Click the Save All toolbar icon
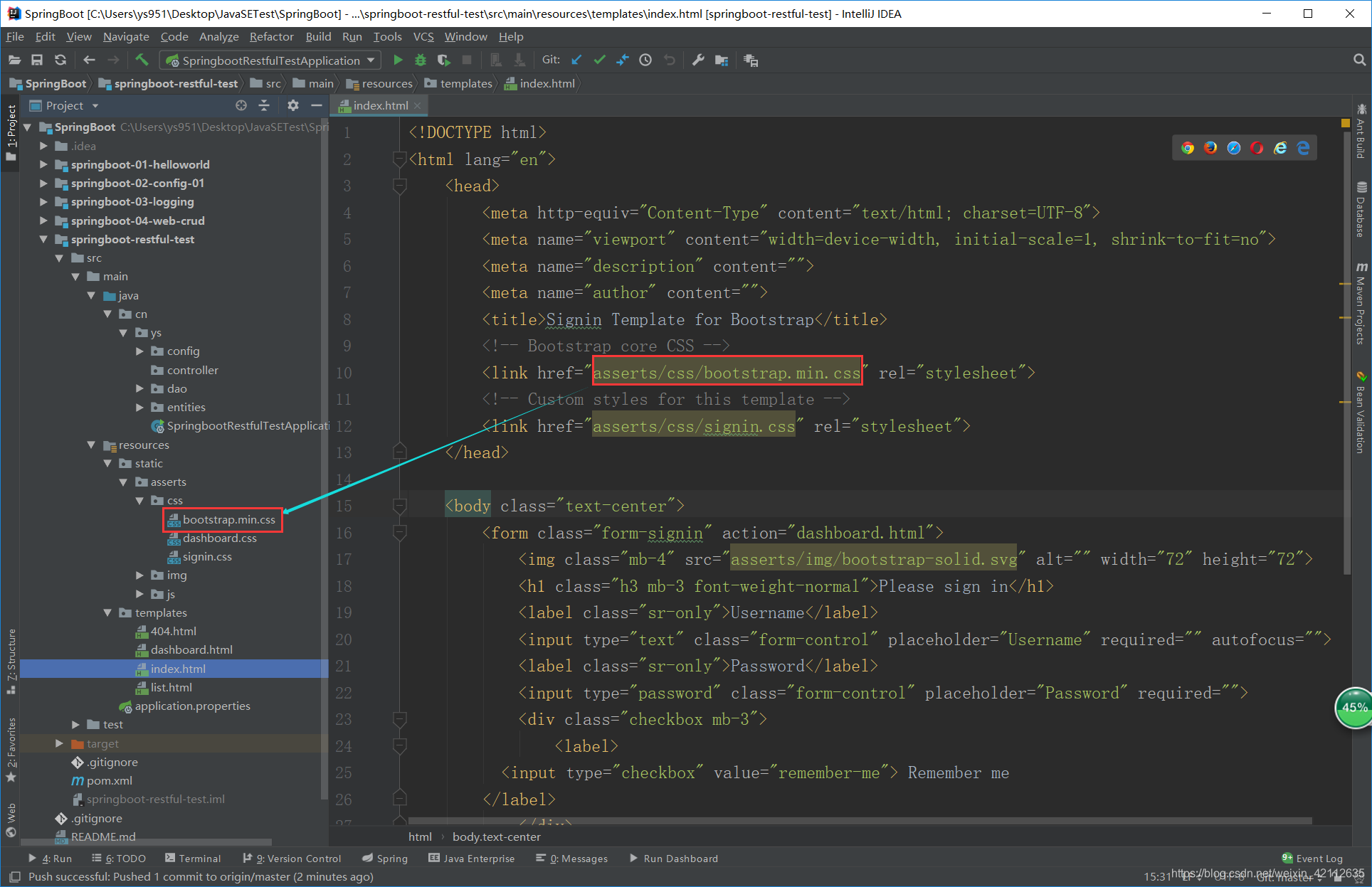This screenshot has height=887, width=1372. tap(37, 60)
